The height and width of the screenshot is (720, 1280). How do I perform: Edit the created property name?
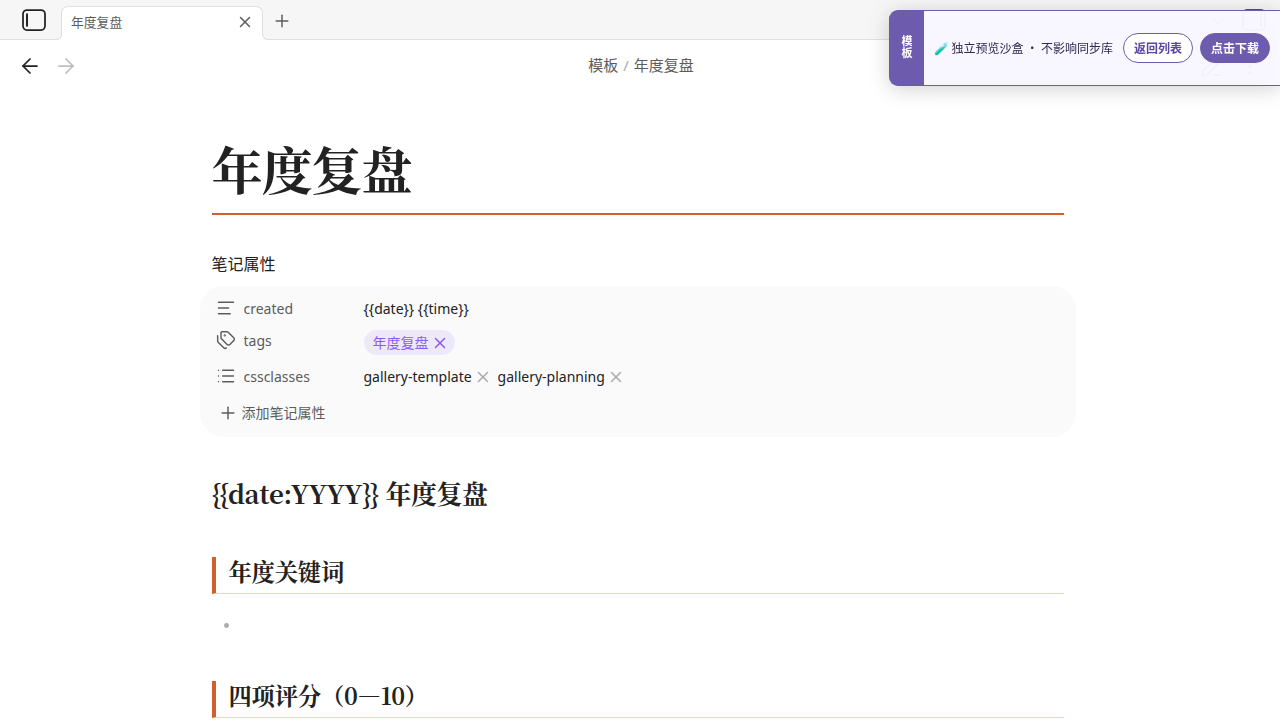pos(268,309)
